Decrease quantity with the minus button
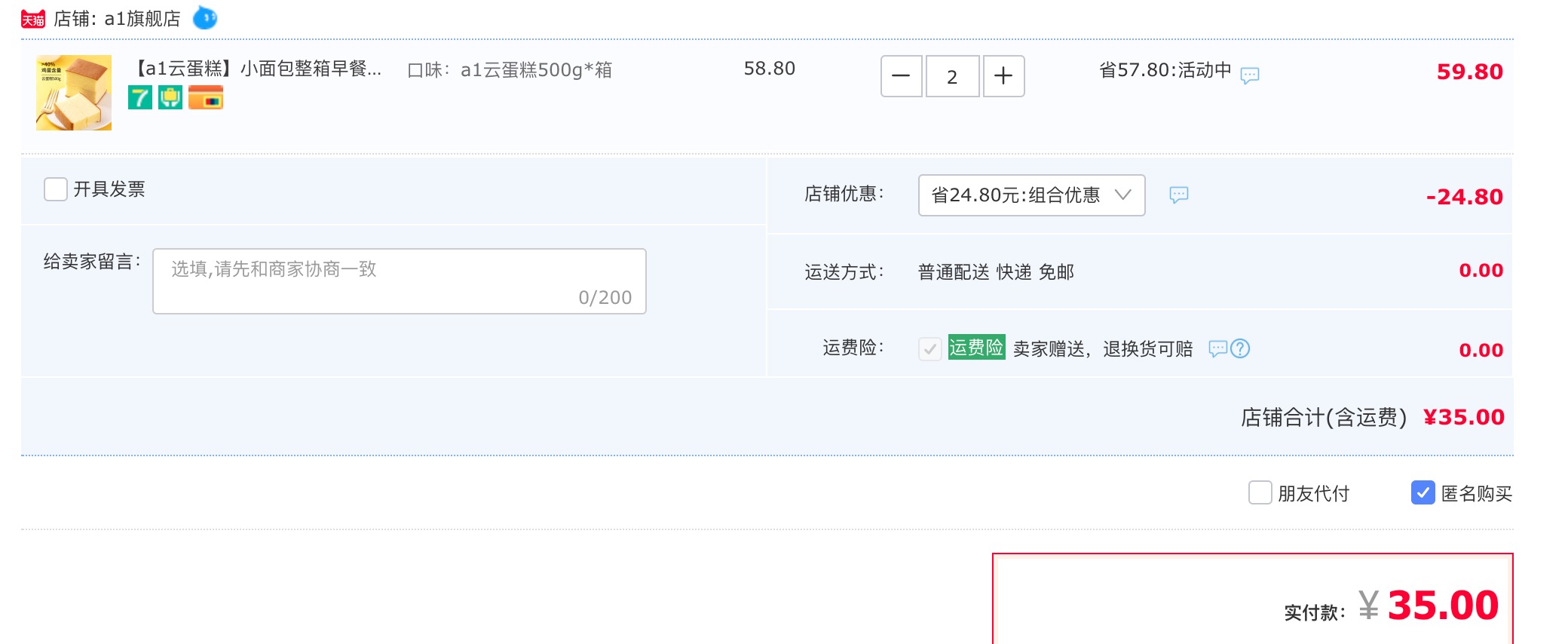Viewport: 1568px width, 644px height. coord(901,76)
